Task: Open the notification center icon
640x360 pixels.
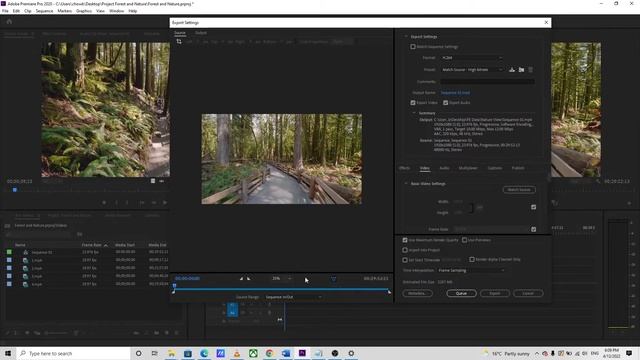Action: pos(629,353)
